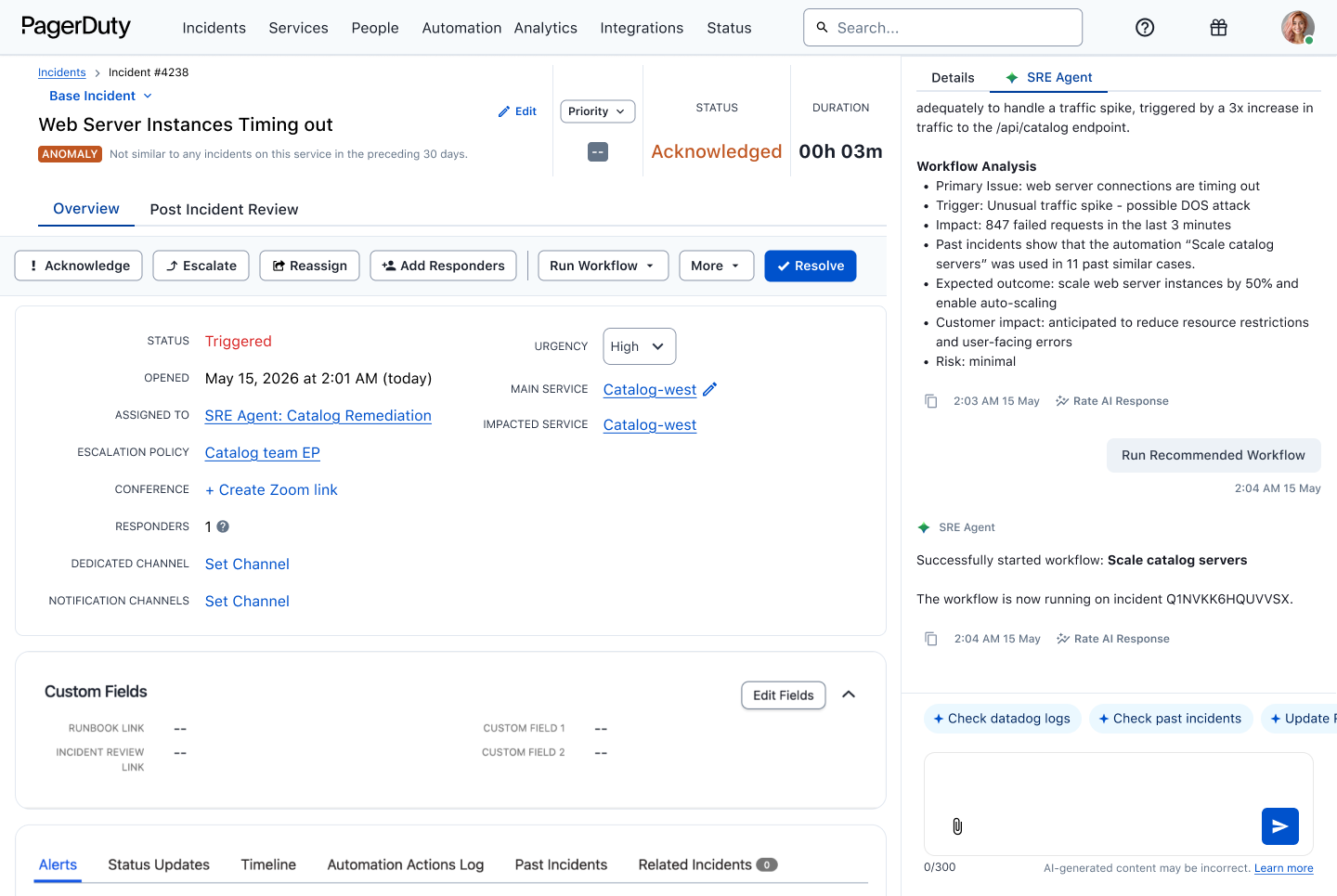
Task: Click the priority dash badge
Action: tap(598, 151)
